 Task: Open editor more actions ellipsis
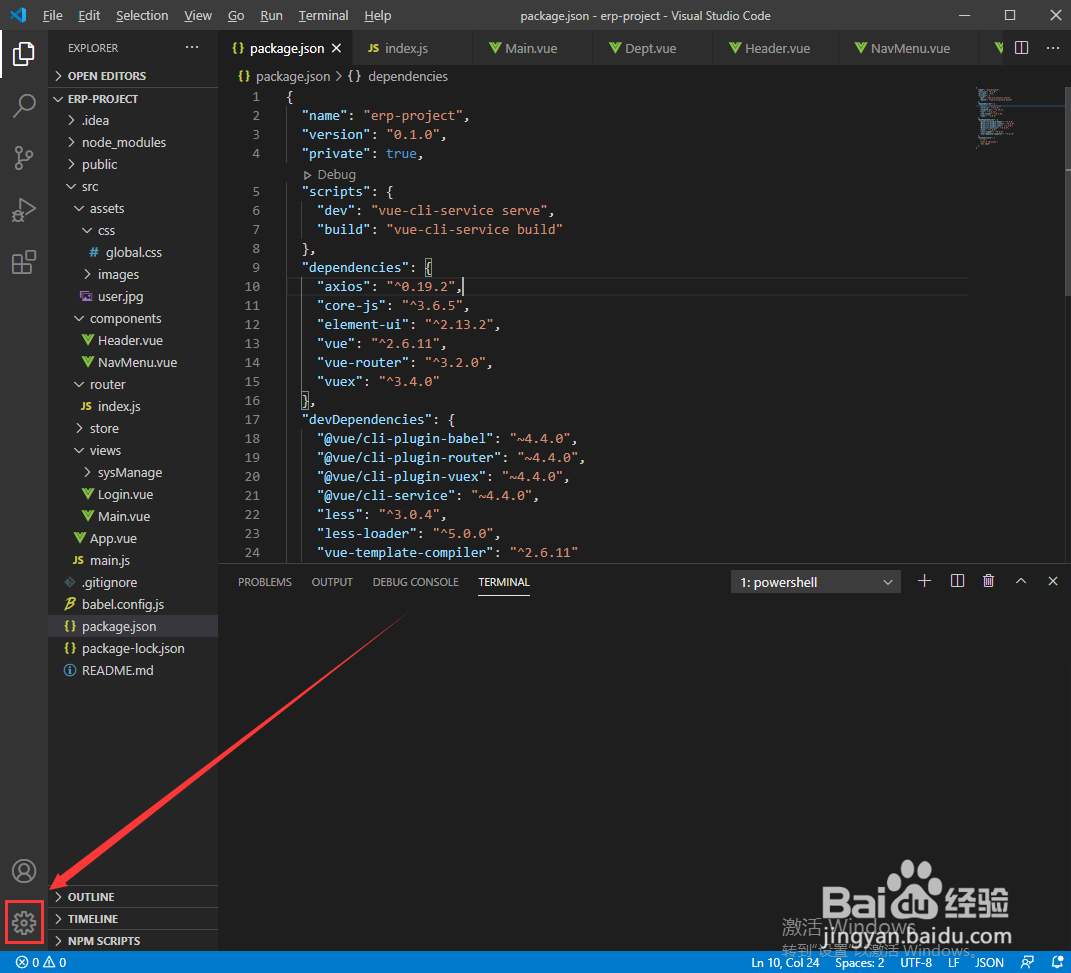coord(1053,48)
